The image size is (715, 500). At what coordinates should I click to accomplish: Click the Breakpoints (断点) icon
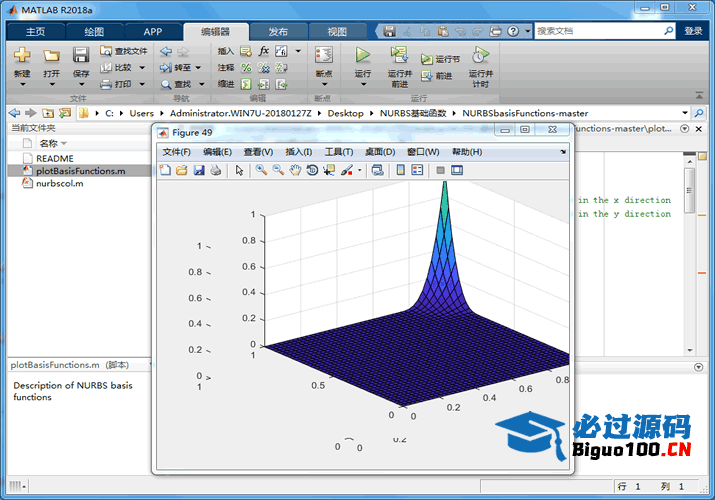click(x=323, y=56)
